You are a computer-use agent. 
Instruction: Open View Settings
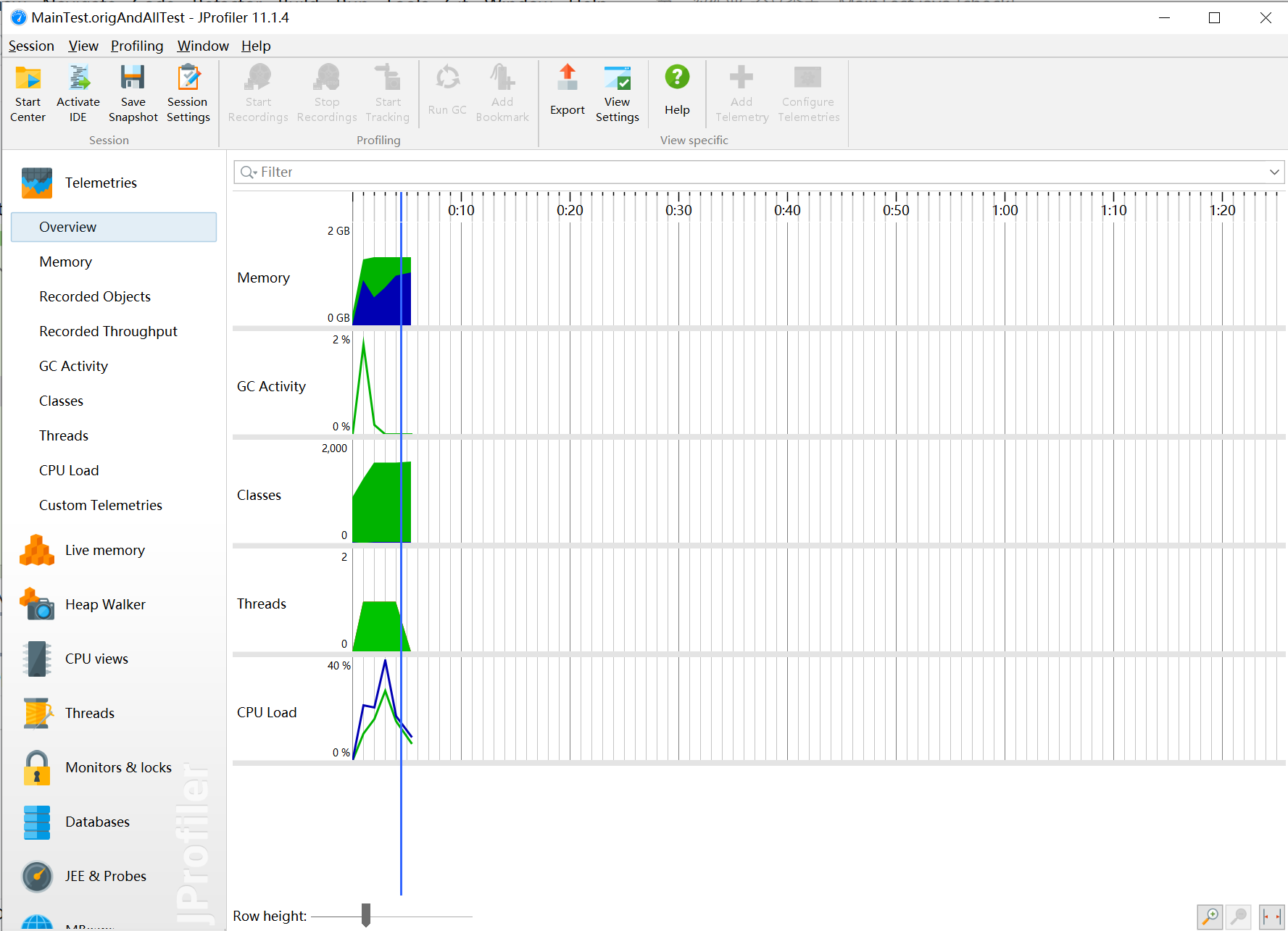(x=618, y=94)
